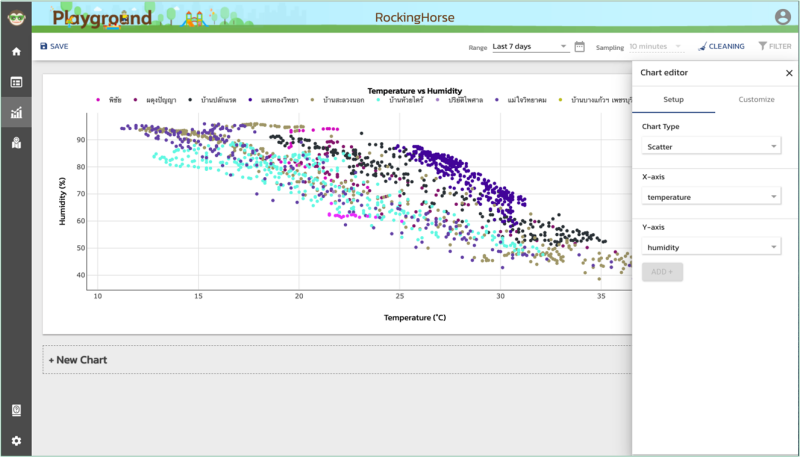800x457 pixels.
Task: Select the Setup tab
Action: (x=673, y=100)
